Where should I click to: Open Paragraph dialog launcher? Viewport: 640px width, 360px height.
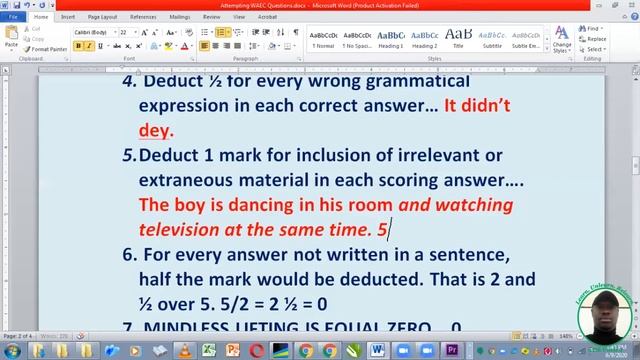299,59
